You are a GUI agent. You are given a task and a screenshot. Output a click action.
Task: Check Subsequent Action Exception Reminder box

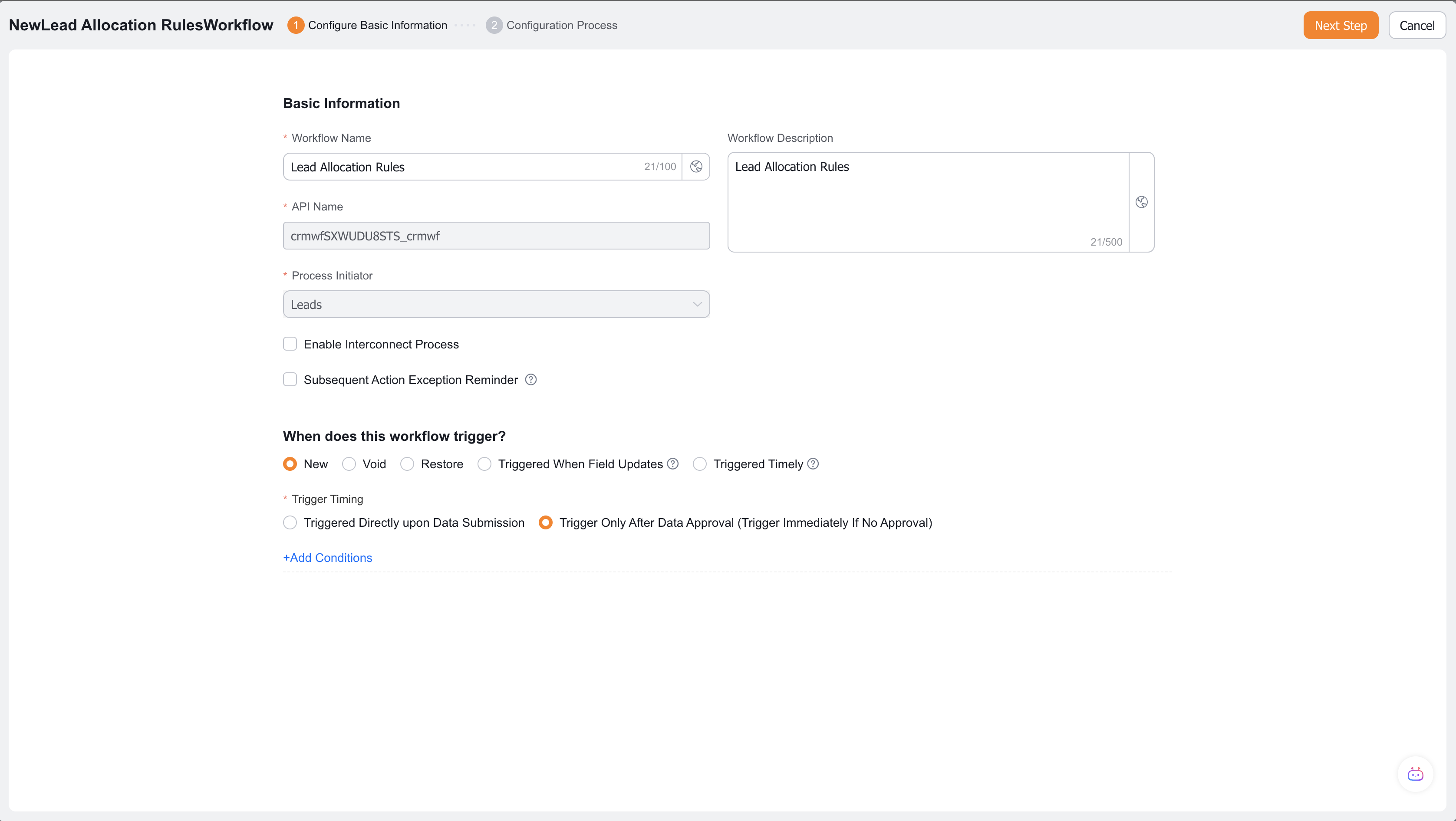tap(290, 380)
